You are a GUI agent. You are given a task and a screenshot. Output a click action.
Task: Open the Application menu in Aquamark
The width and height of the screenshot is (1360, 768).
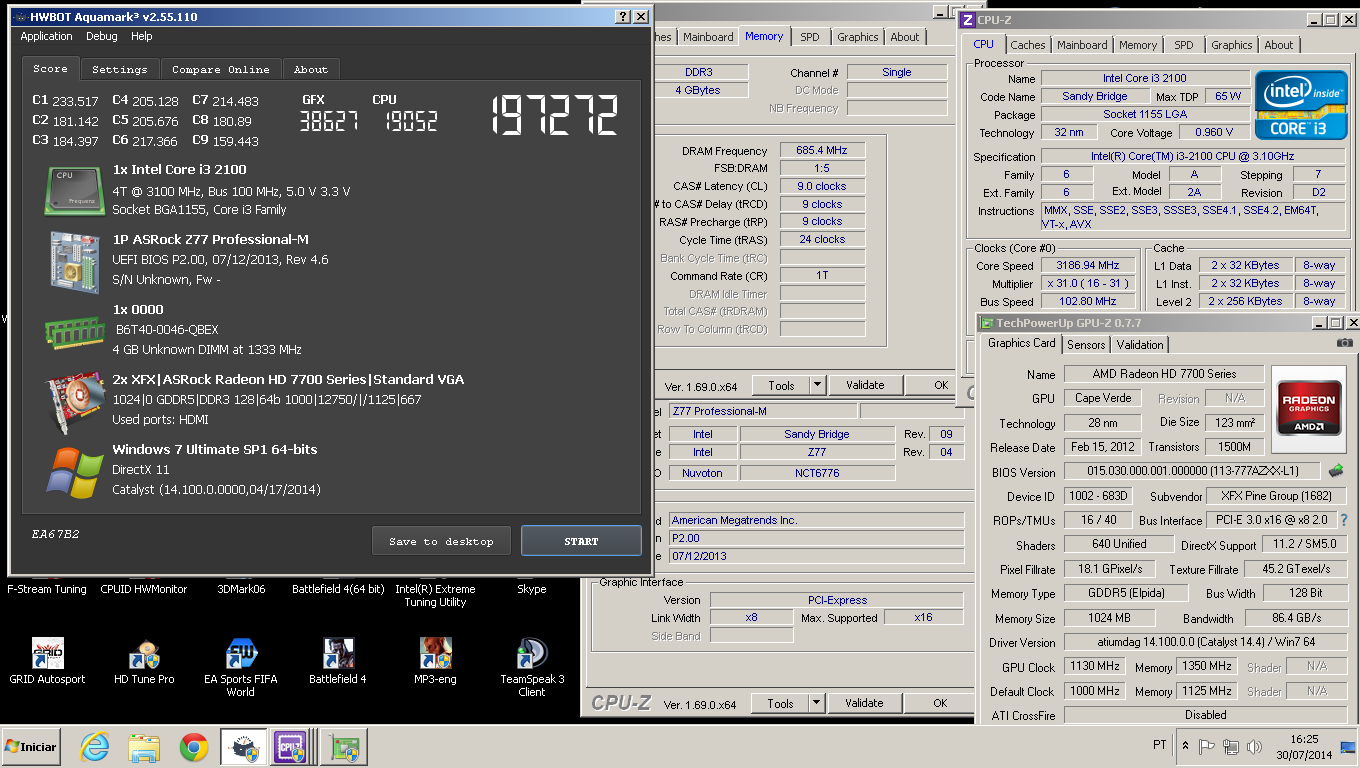47,36
